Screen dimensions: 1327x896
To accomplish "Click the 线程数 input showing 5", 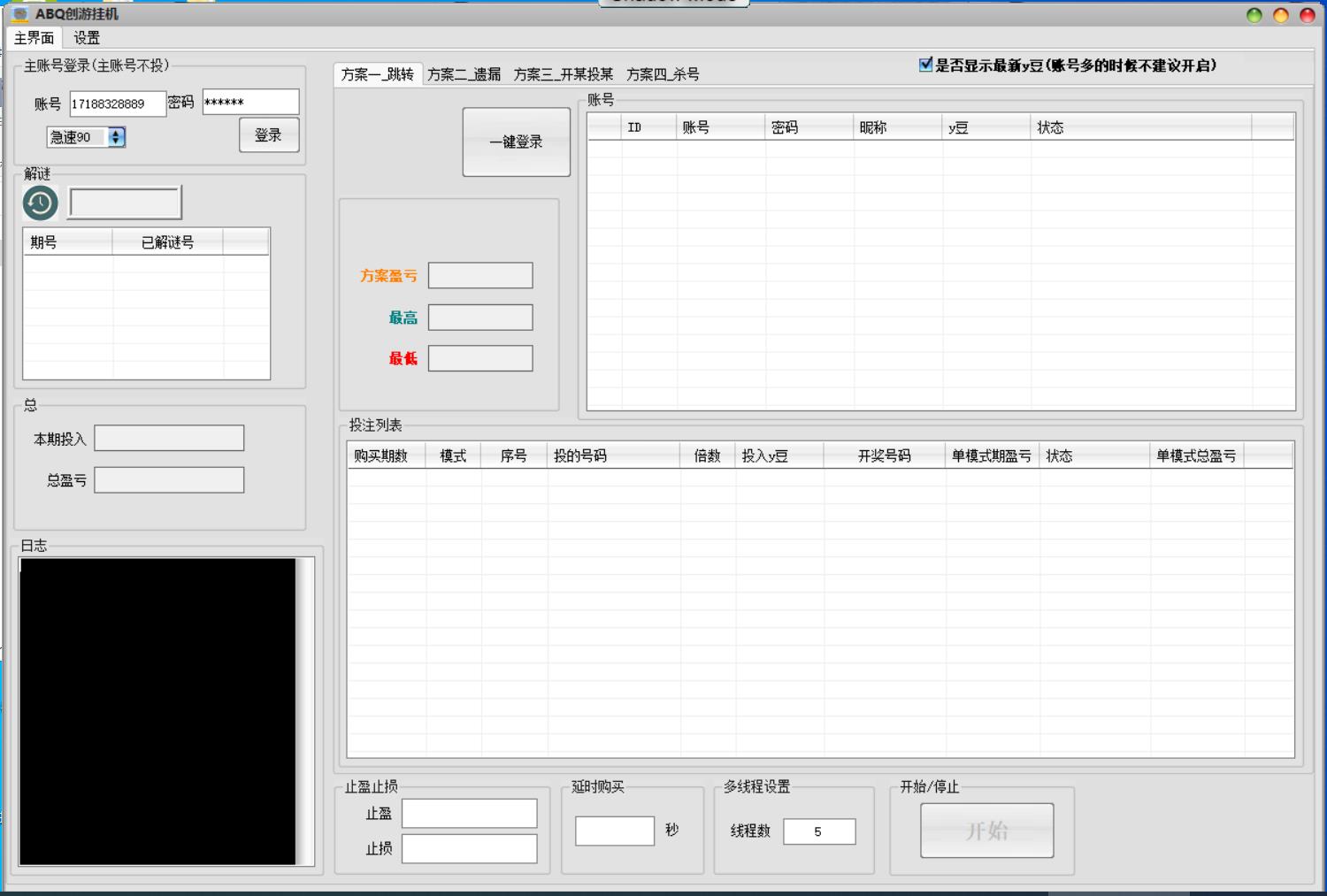I will click(819, 831).
